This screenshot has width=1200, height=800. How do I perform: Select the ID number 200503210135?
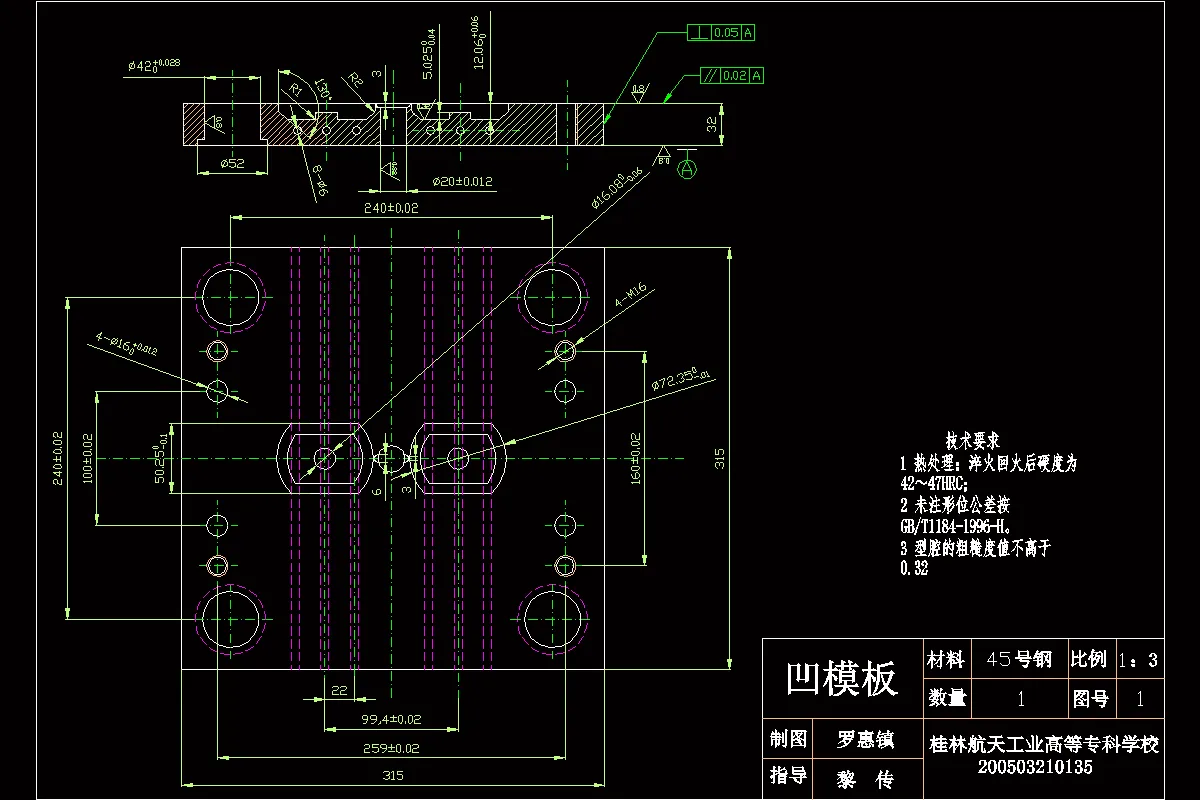click(1034, 768)
